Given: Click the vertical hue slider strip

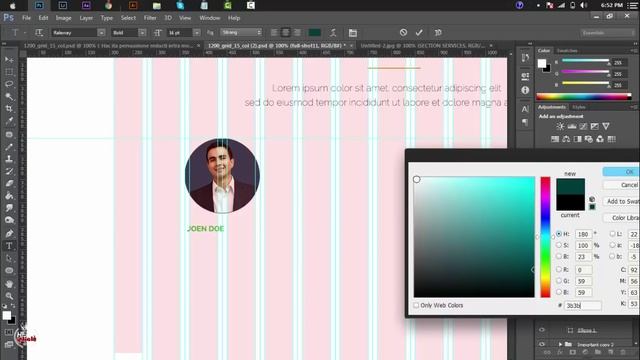Looking at the screenshot, I should point(545,237).
